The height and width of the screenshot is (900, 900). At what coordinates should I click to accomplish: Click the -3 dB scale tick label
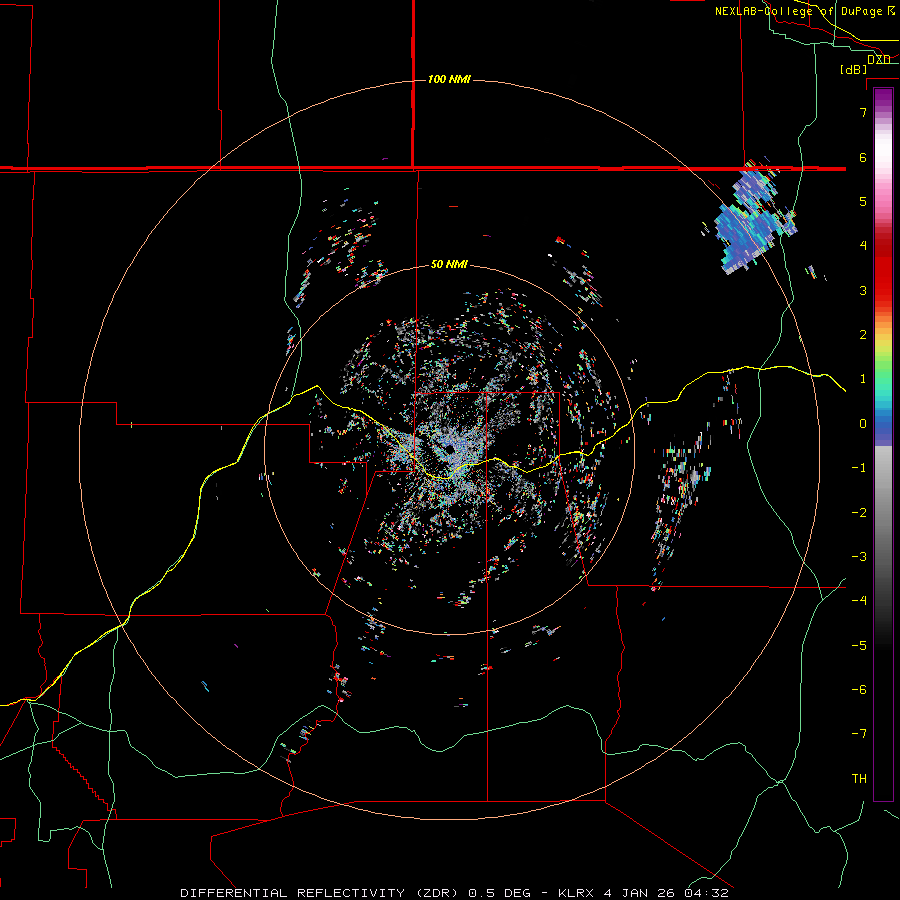tap(859, 557)
